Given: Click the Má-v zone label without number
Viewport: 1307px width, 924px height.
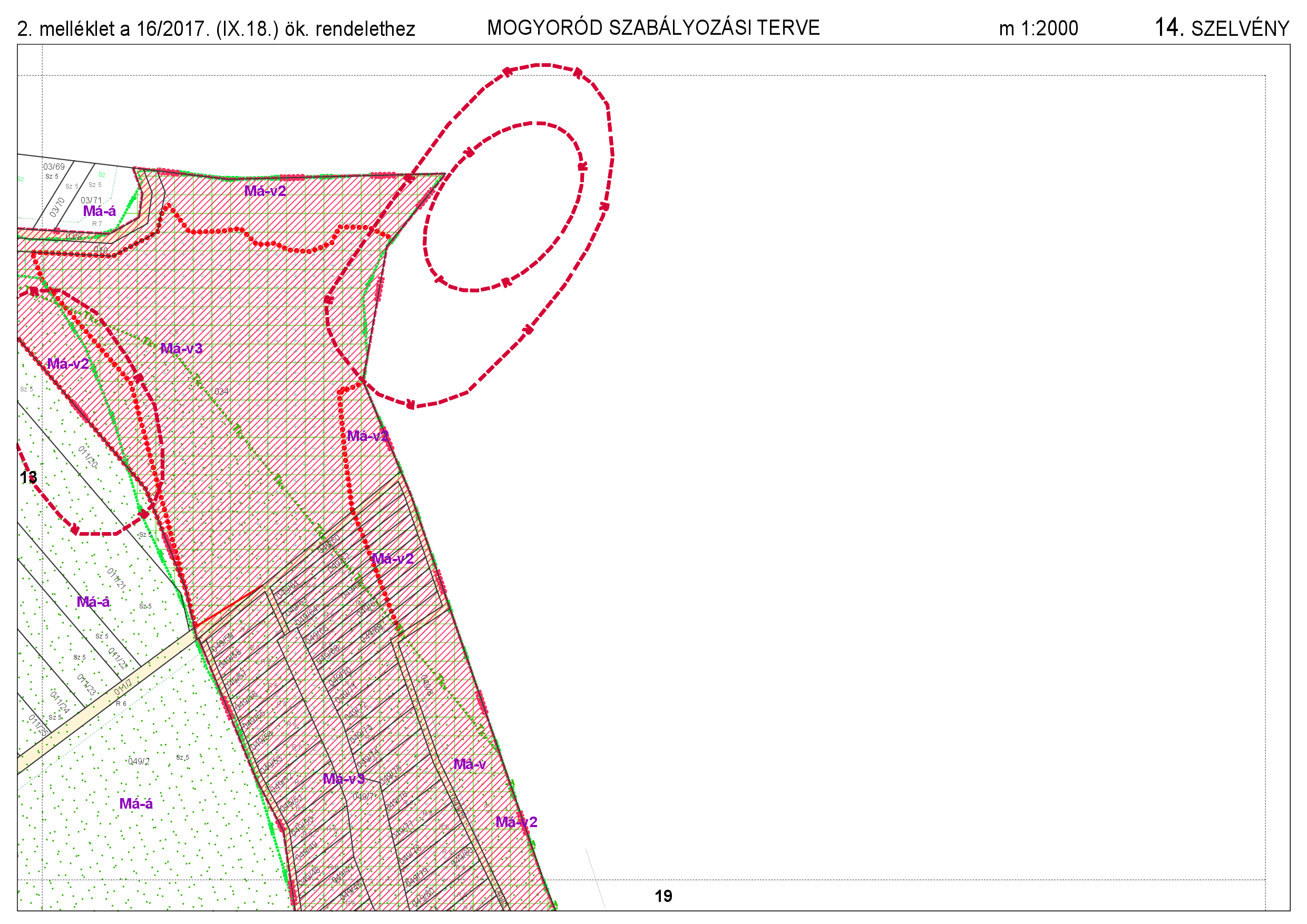Looking at the screenshot, I should (x=469, y=764).
